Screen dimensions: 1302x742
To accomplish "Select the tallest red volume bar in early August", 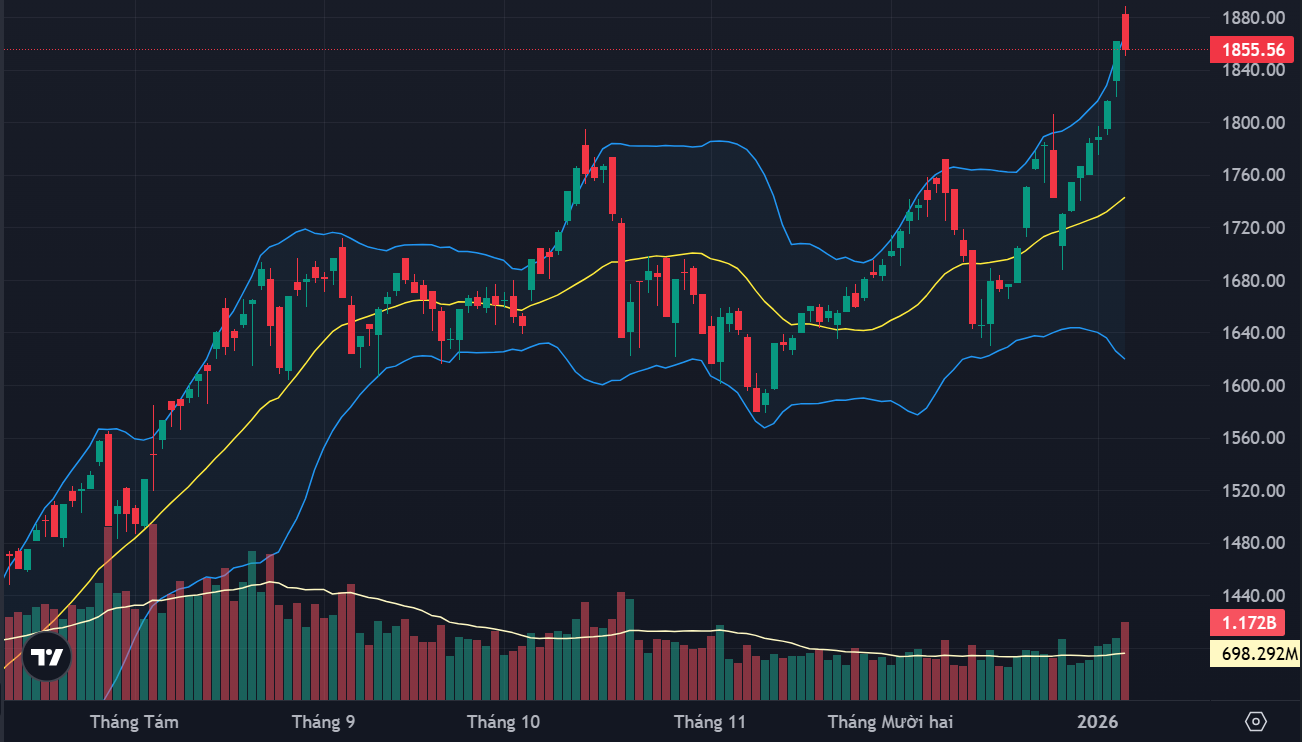I will pyautogui.click(x=153, y=611).
